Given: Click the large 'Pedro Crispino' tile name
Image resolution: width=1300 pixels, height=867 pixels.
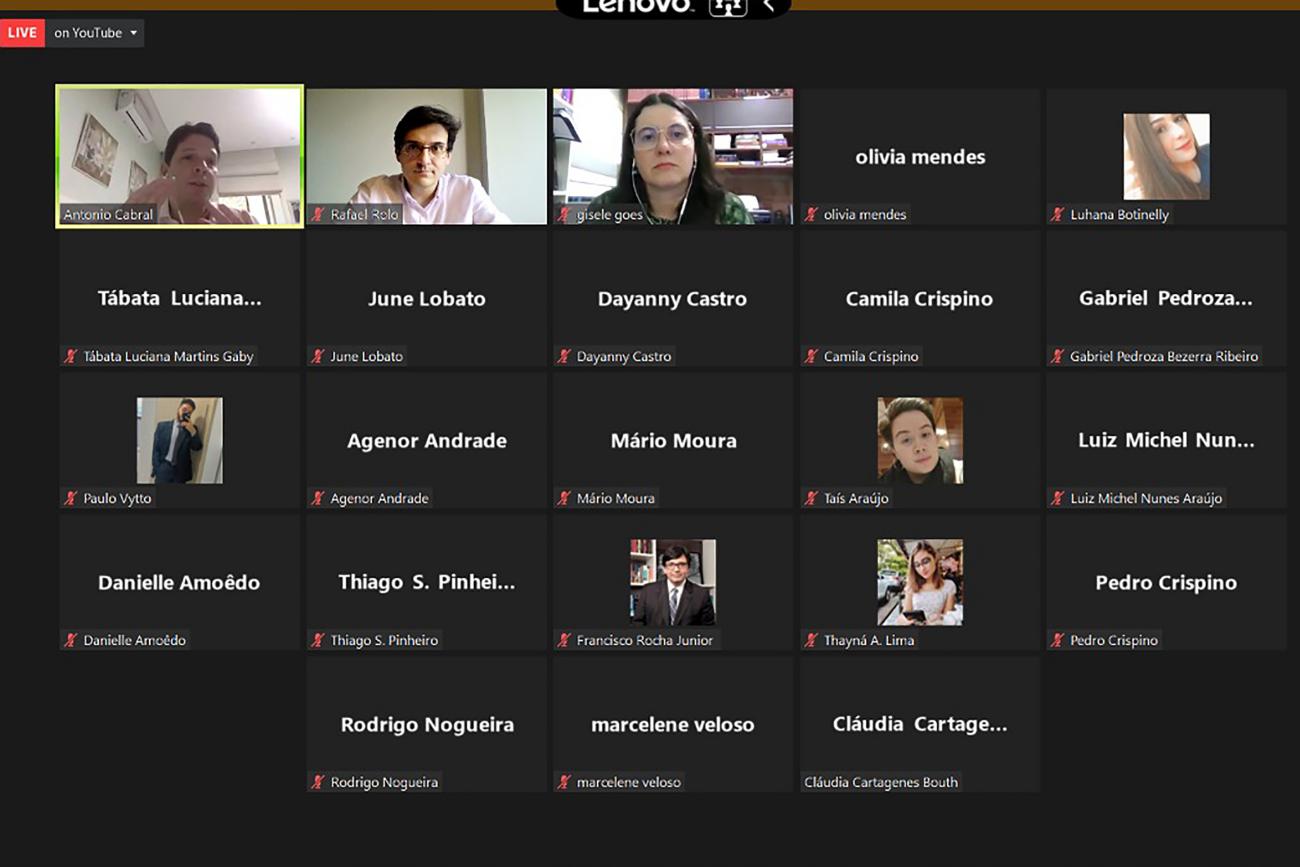Looking at the screenshot, I should [1166, 583].
